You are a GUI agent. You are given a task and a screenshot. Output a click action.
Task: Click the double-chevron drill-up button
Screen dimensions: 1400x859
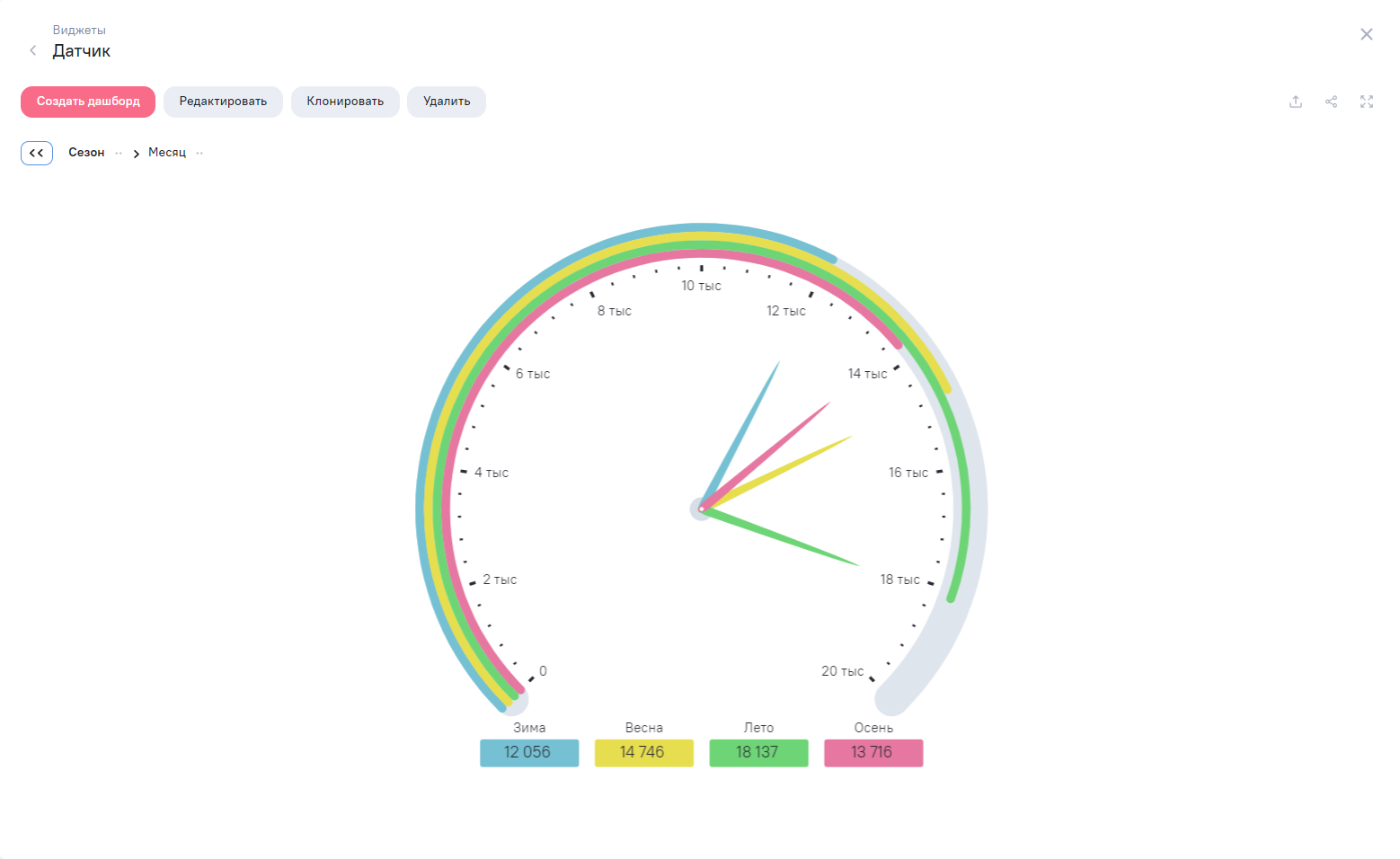(x=37, y=153)
